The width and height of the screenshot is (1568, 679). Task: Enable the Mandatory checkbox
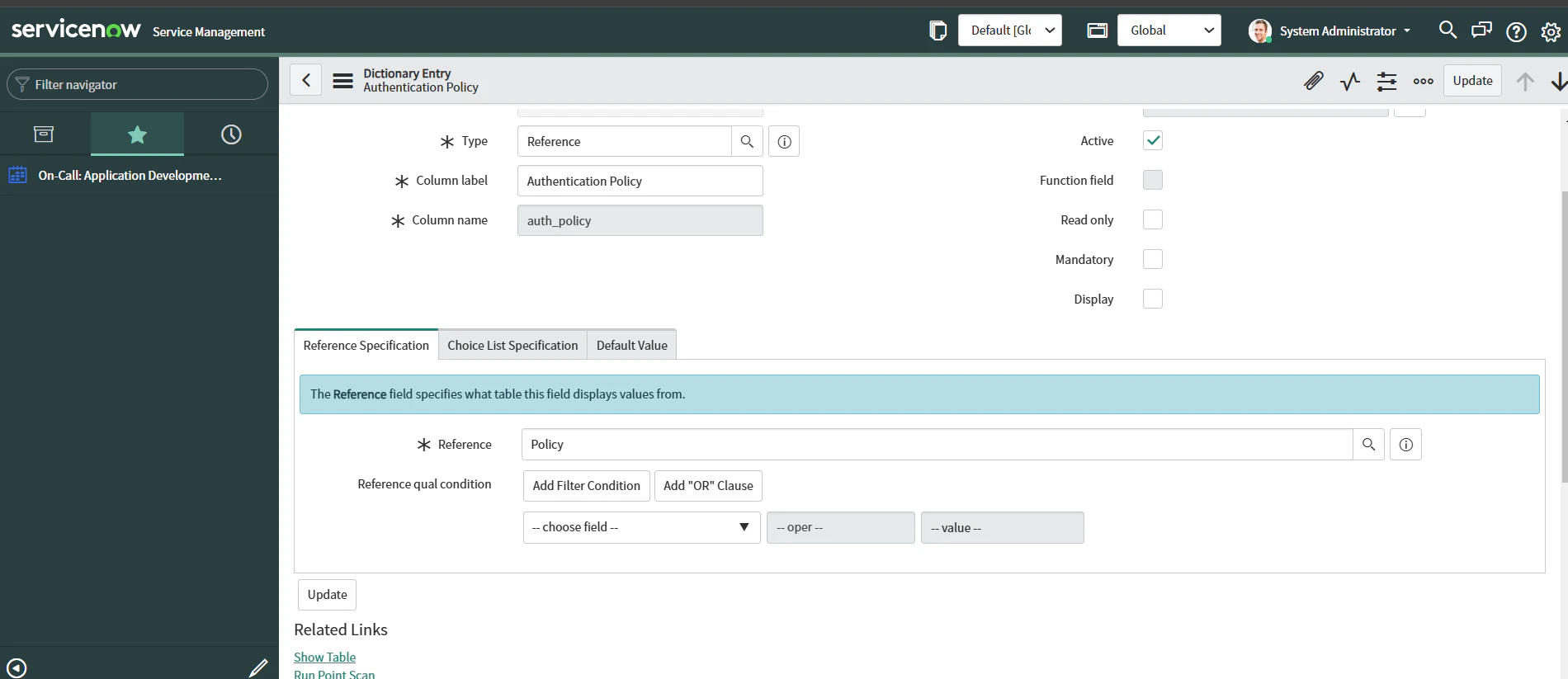pos(1152,259)
